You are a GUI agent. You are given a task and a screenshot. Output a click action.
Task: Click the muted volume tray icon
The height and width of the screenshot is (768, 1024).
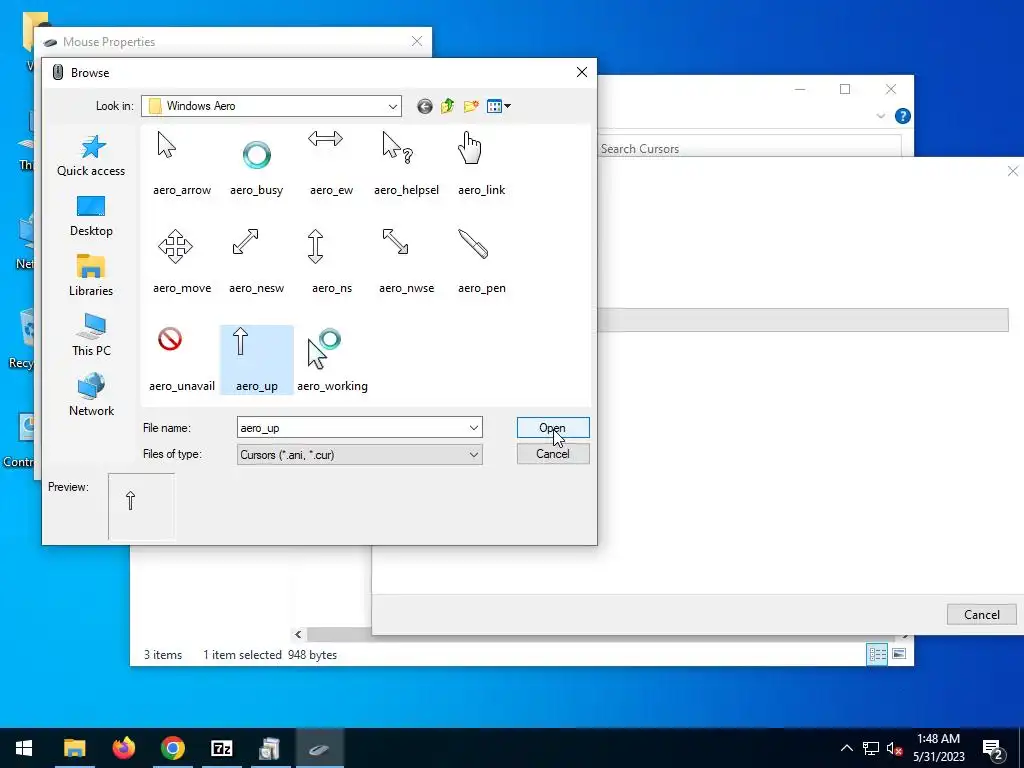point(895,748)
